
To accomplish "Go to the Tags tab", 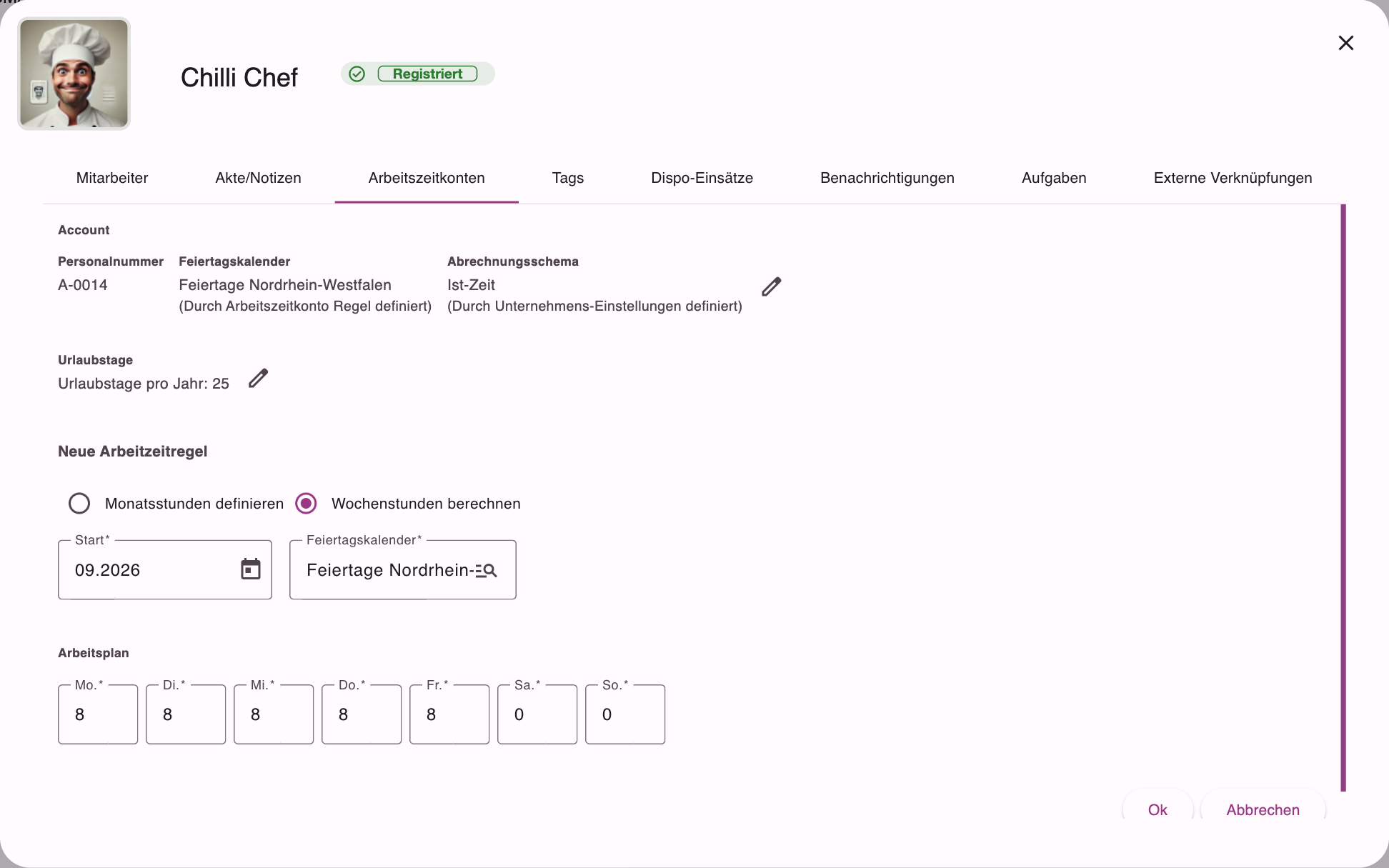I will (x=568, y=178).
